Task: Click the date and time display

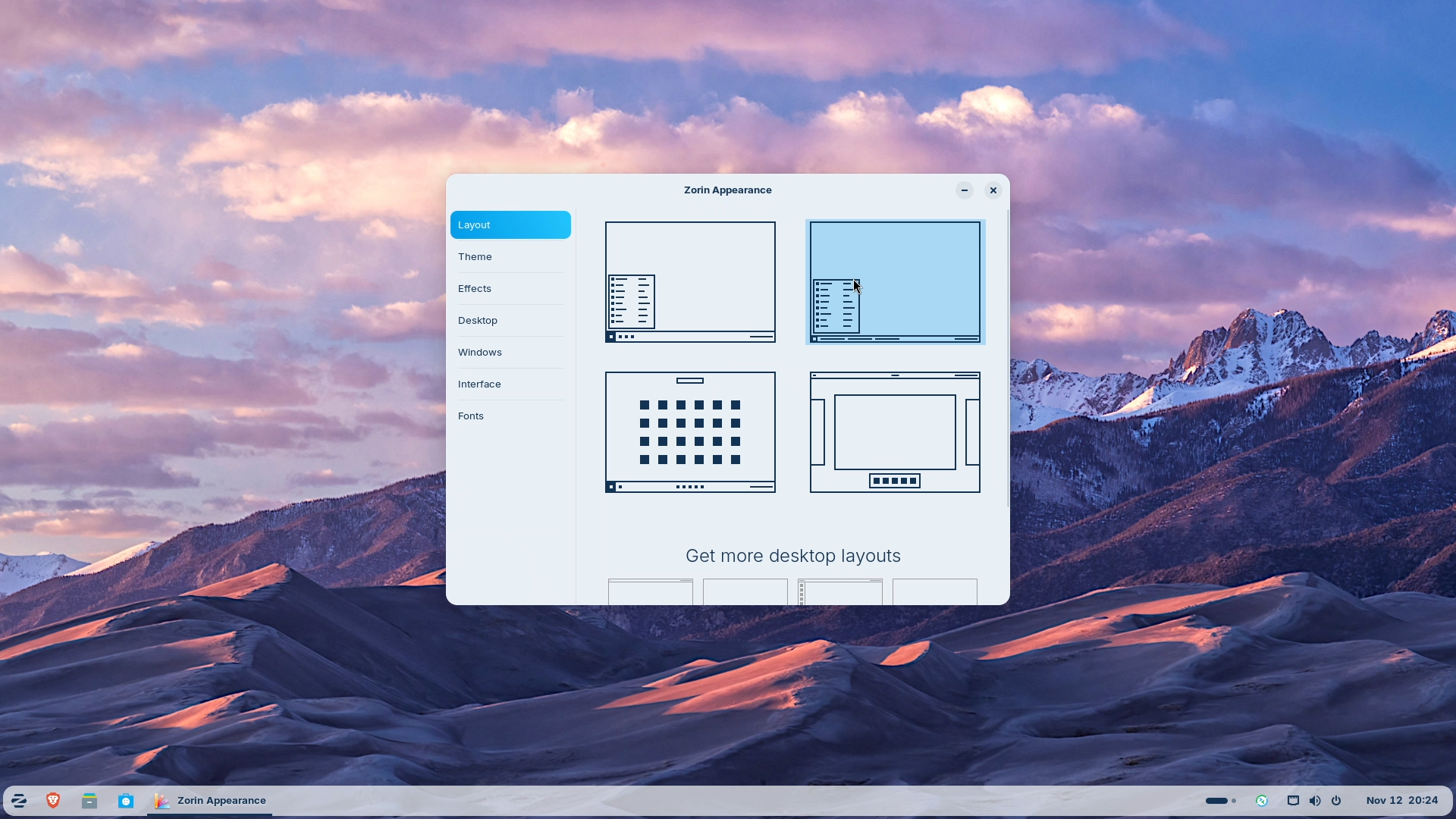Action: pos(1404,800)
